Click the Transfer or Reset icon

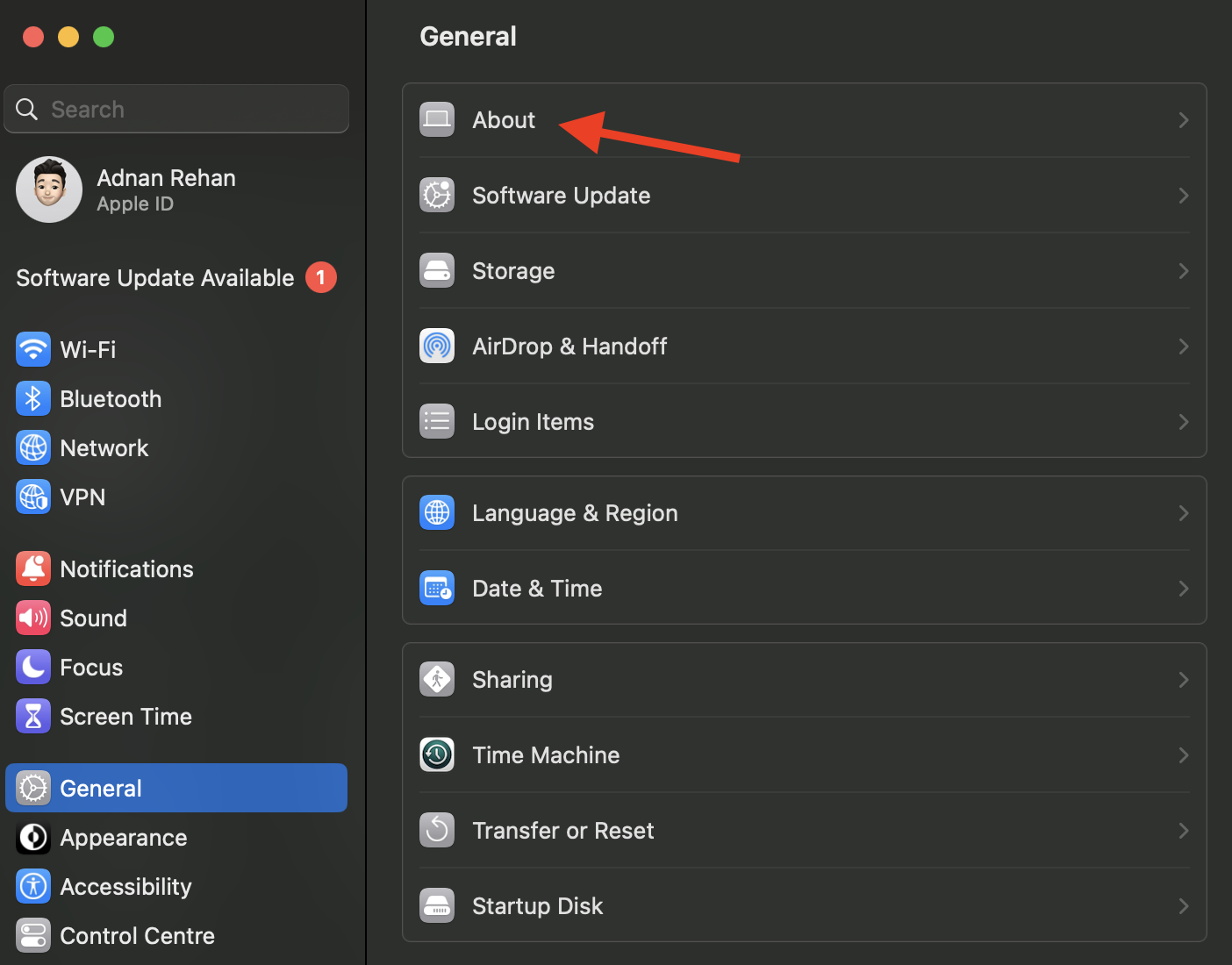tap(437, 831)
